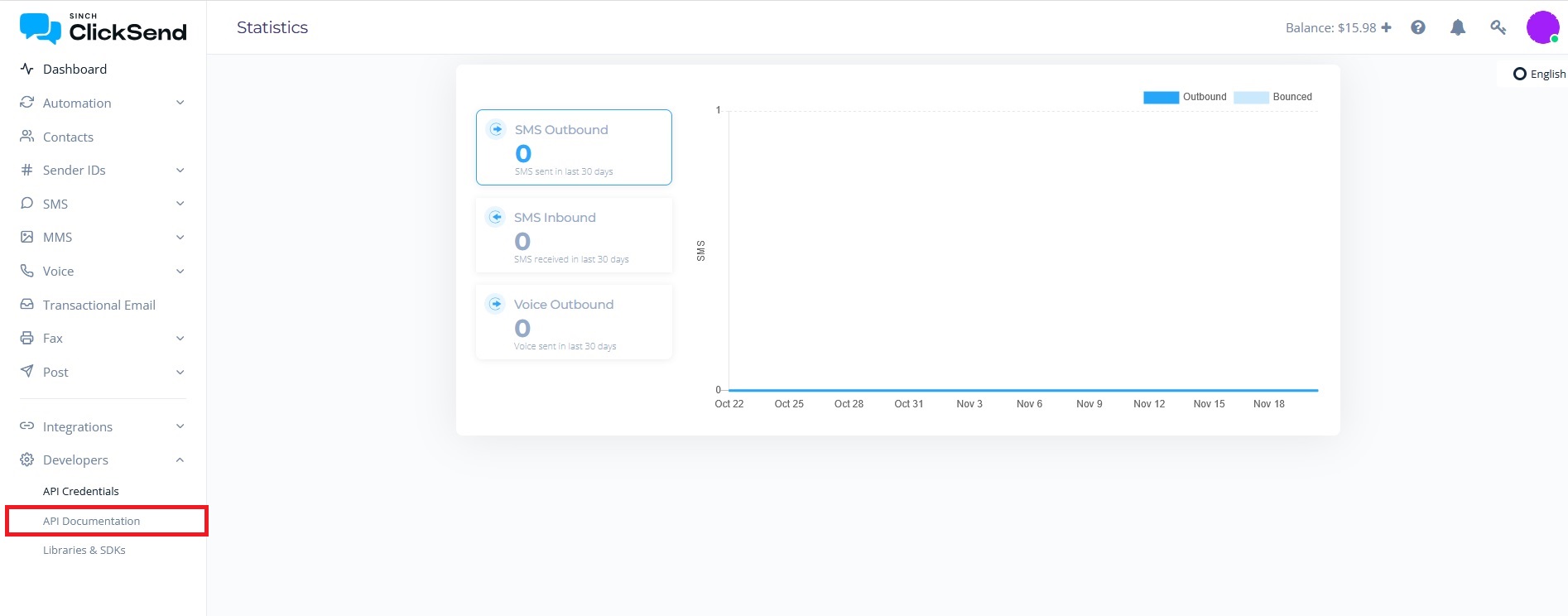Click the Oct 31 axis label

coord(909,404)
